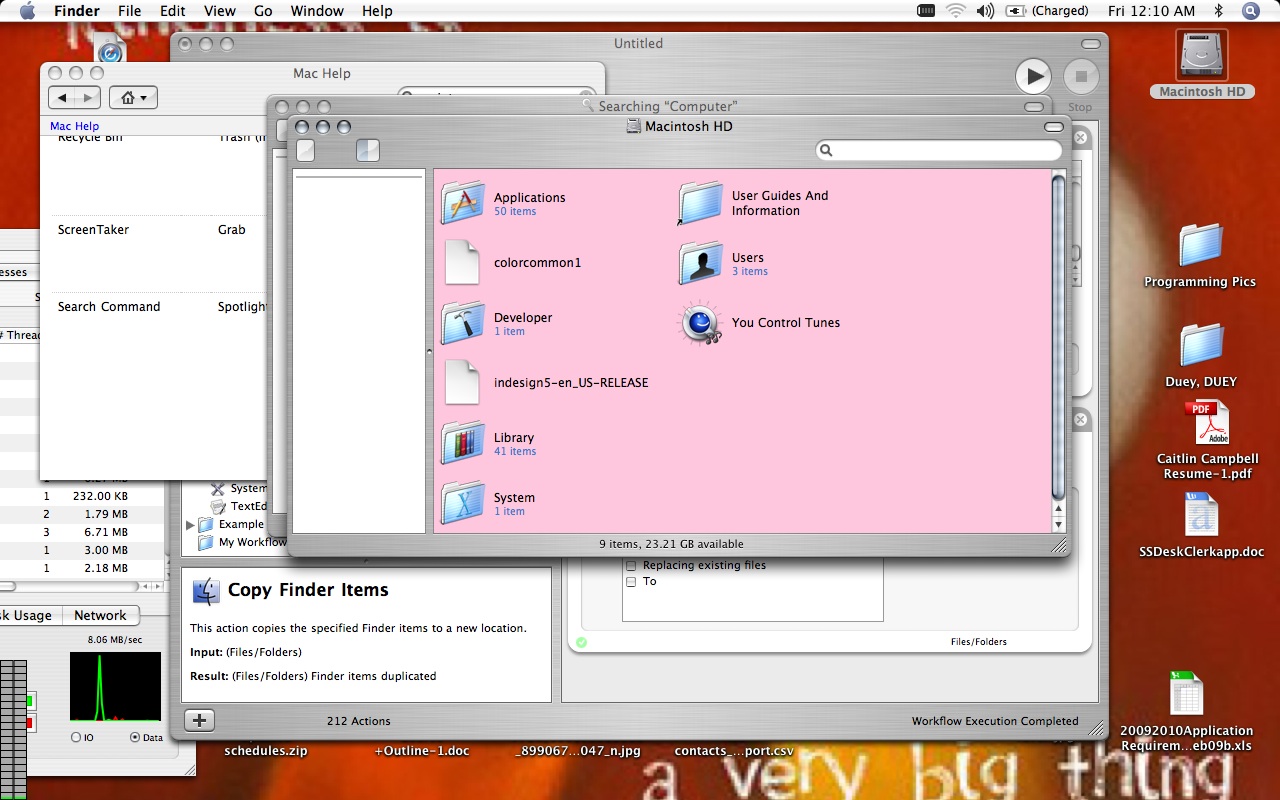Select the 20092010Application xls desktop icon
Screen dimensions: 1280x800
[x=1186, y=694]
